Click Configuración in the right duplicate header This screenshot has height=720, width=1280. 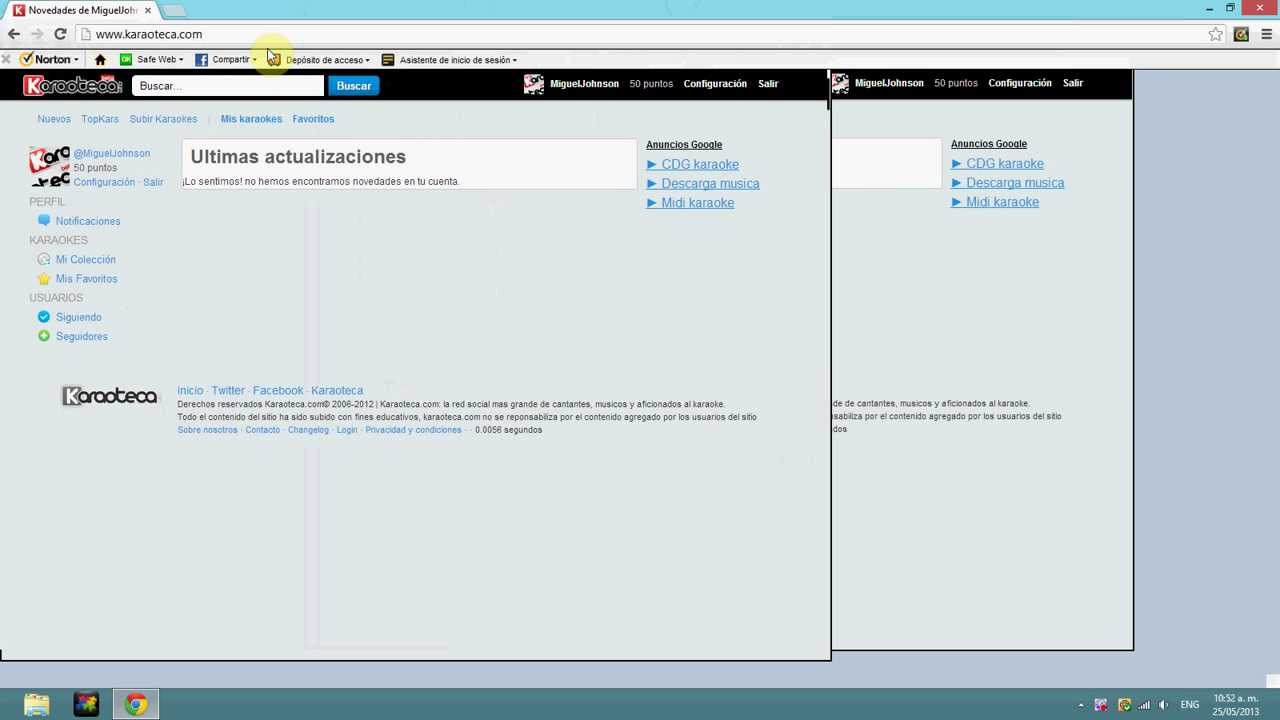(1020, 83)
